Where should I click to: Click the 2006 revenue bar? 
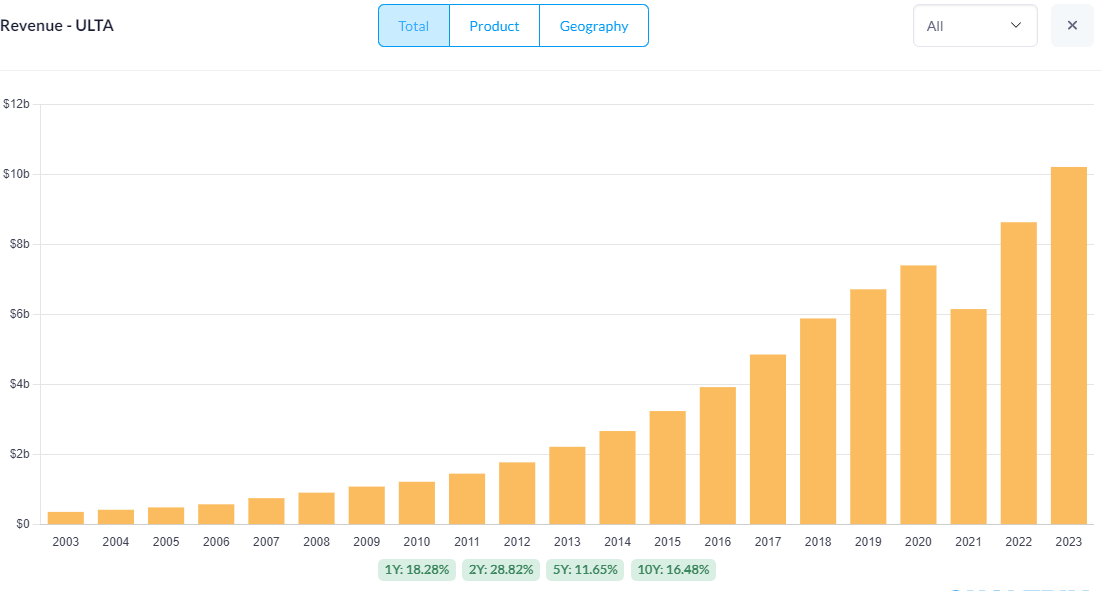tap(216, 514)
